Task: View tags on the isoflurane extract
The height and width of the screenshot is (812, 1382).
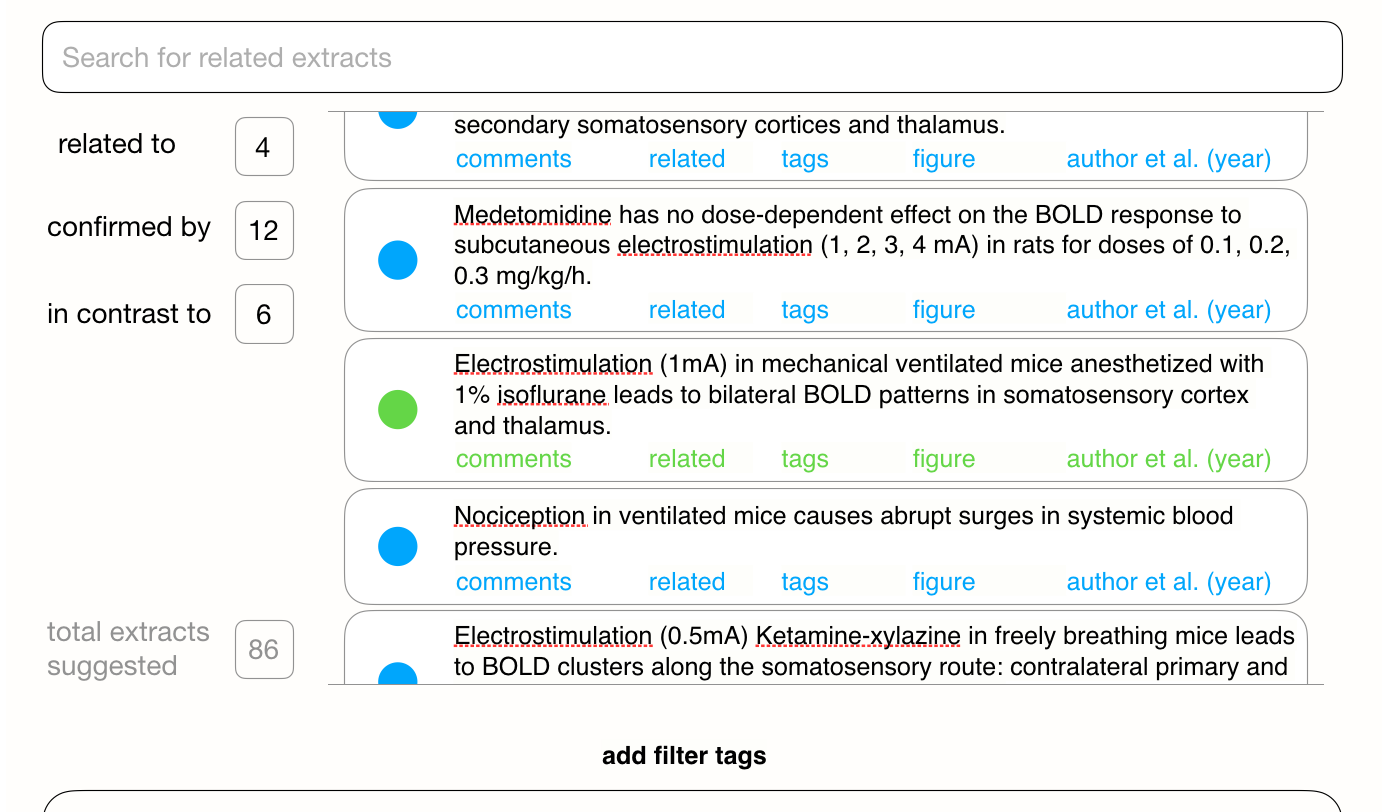Action: 805,458
